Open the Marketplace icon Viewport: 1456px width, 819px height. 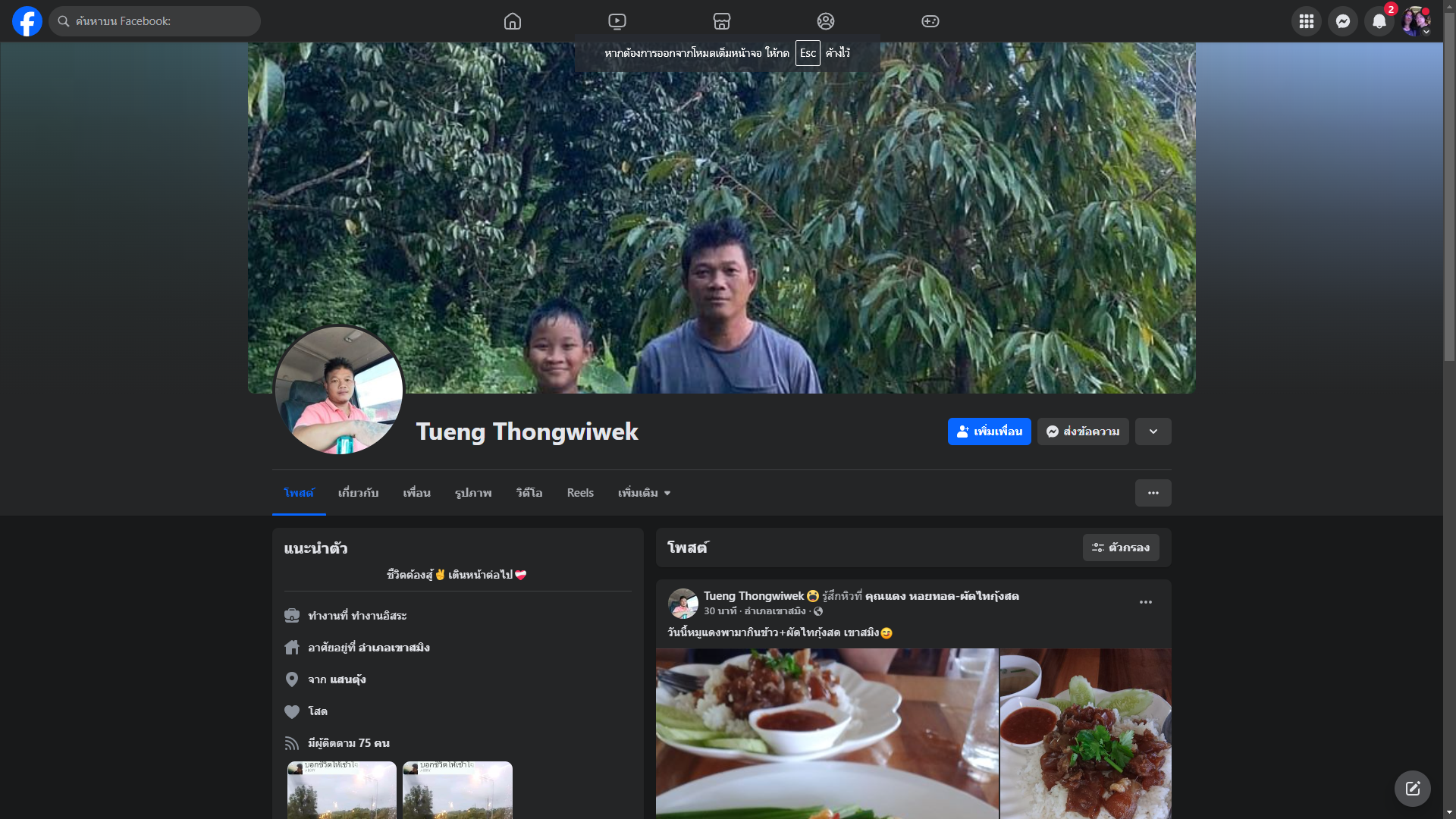pos(721,21)
